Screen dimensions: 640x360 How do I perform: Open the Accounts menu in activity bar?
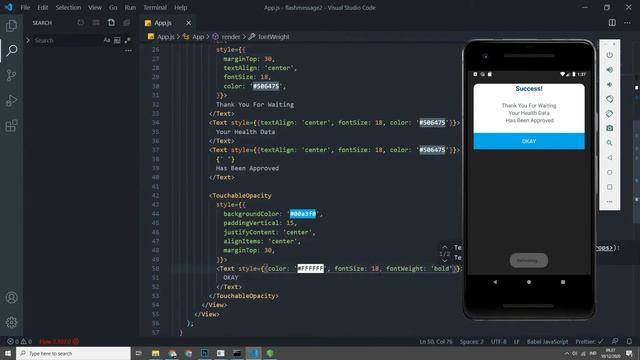click(11, 298)
